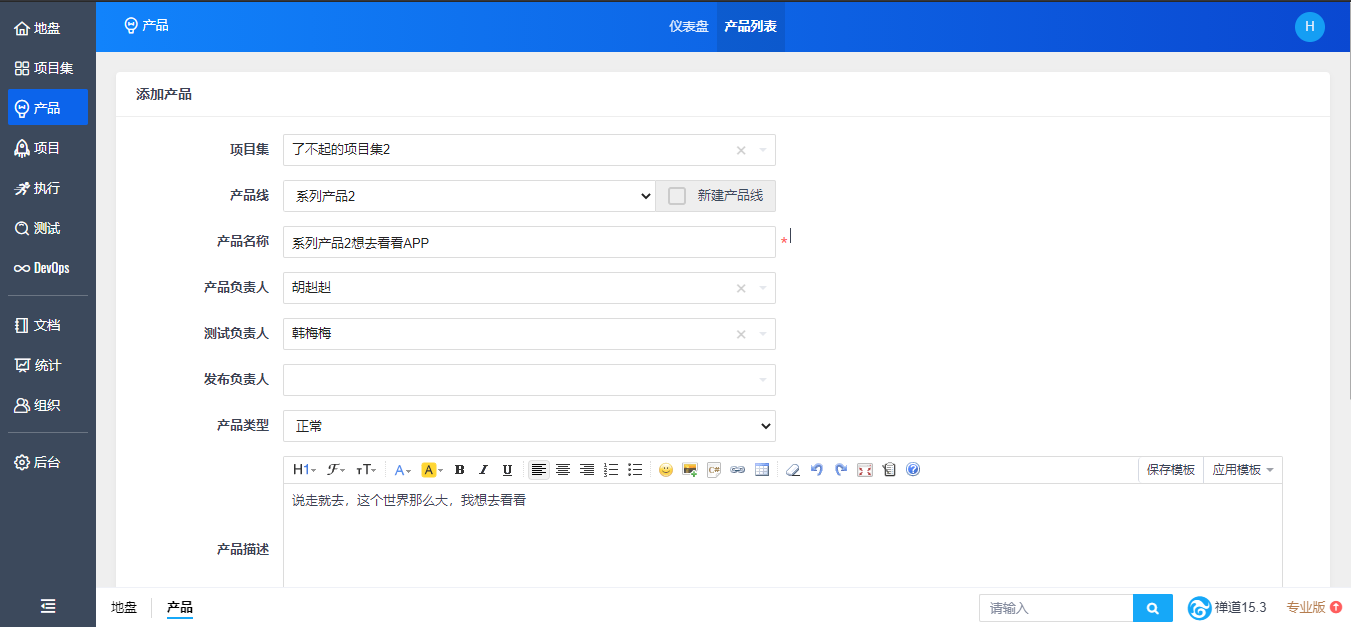Undo the last edit in the editor

click(817, 470)
